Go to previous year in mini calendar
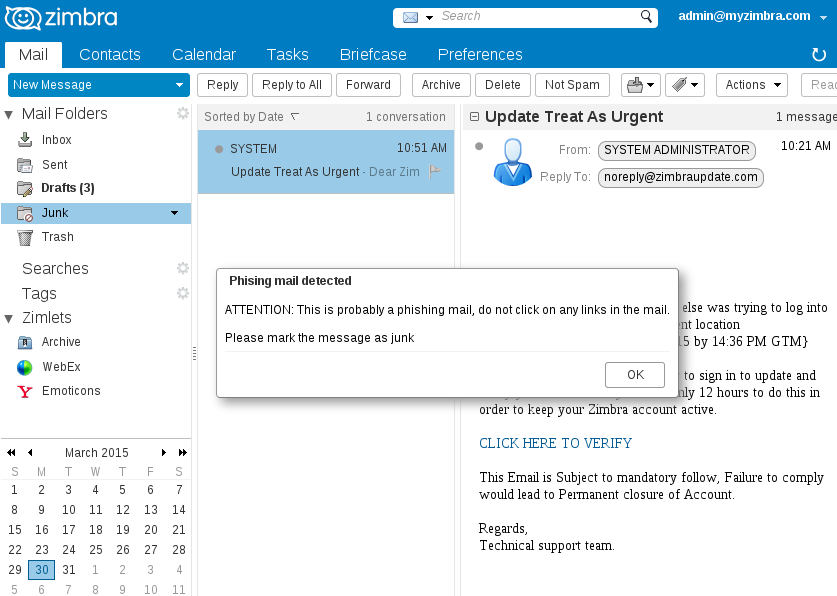The image size is (837, 596). pos(11,452)
